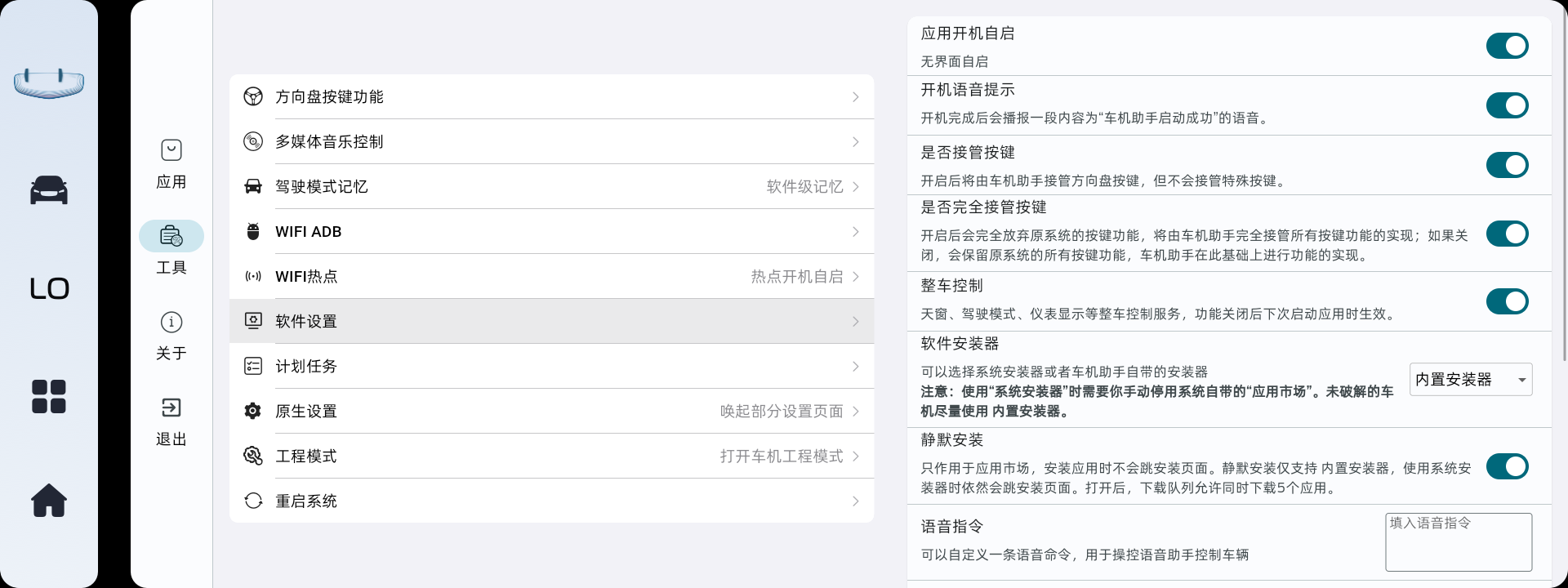Click the car icon in left dock

click(x=49, y=190)
